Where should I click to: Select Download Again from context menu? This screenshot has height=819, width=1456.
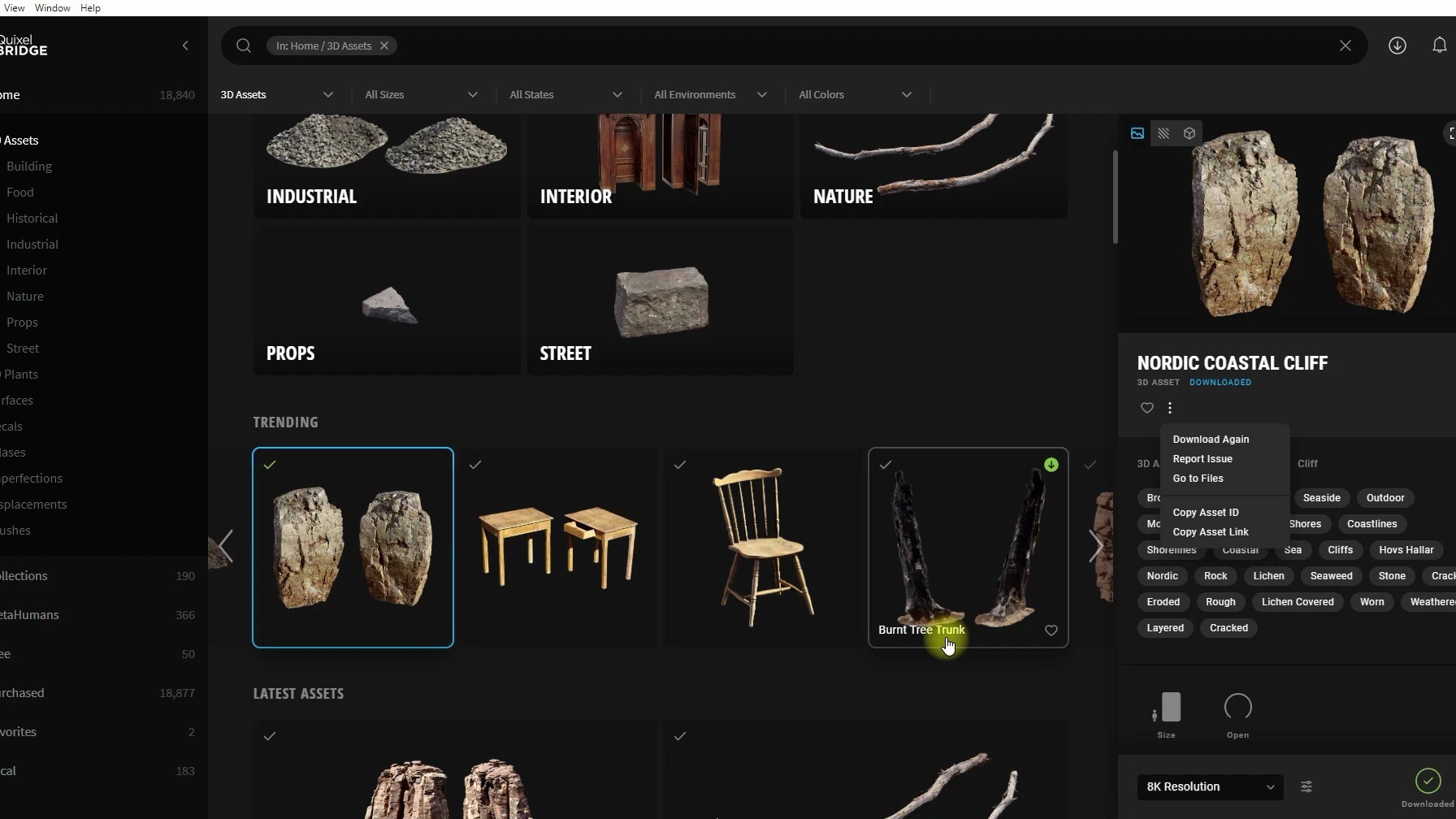pos(1211,440)
